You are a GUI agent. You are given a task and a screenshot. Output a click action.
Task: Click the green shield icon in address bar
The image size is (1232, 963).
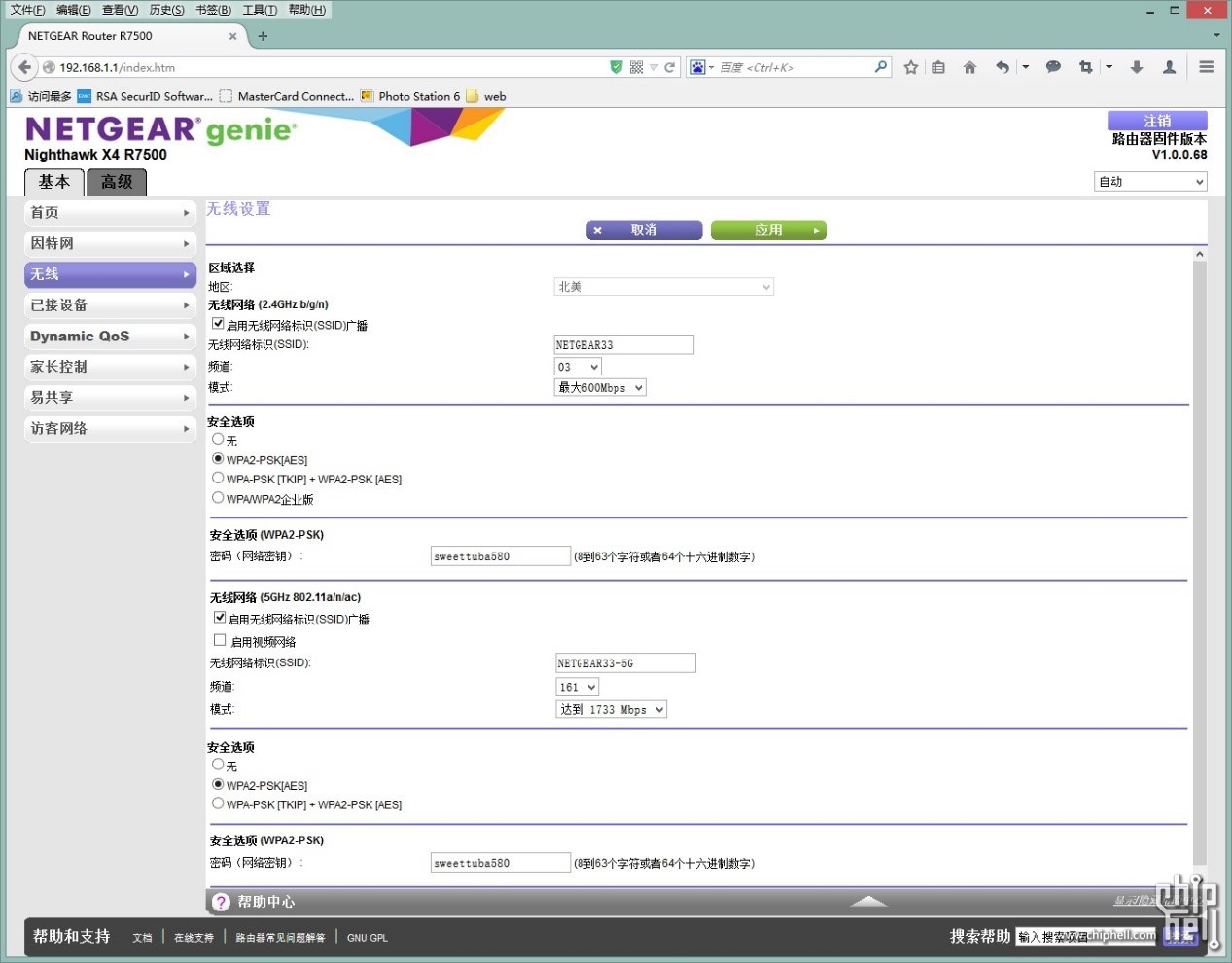point(616,67)
